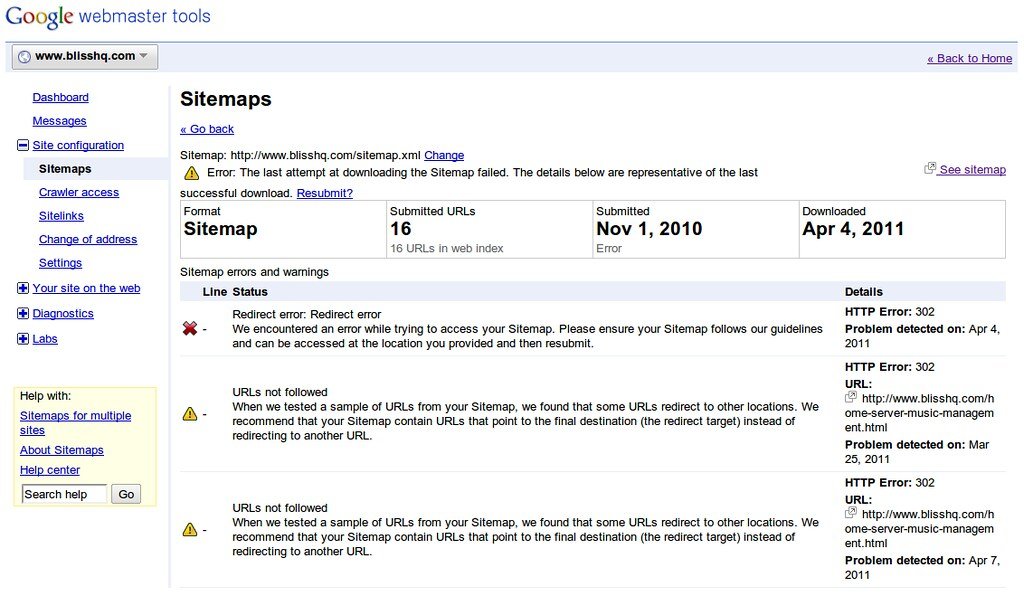Click the See sitemap icon

coord(932,169)
